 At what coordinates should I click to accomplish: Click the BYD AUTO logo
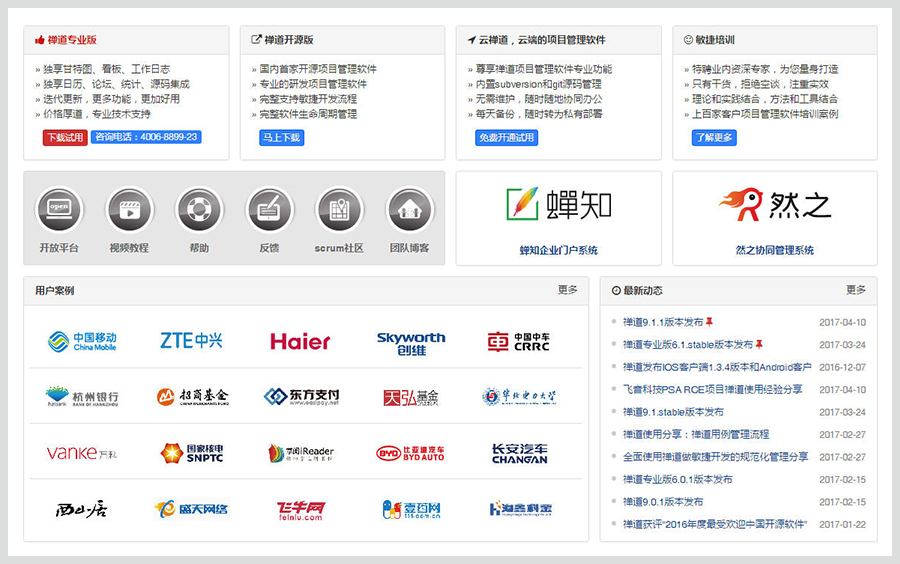coord(410,453)
